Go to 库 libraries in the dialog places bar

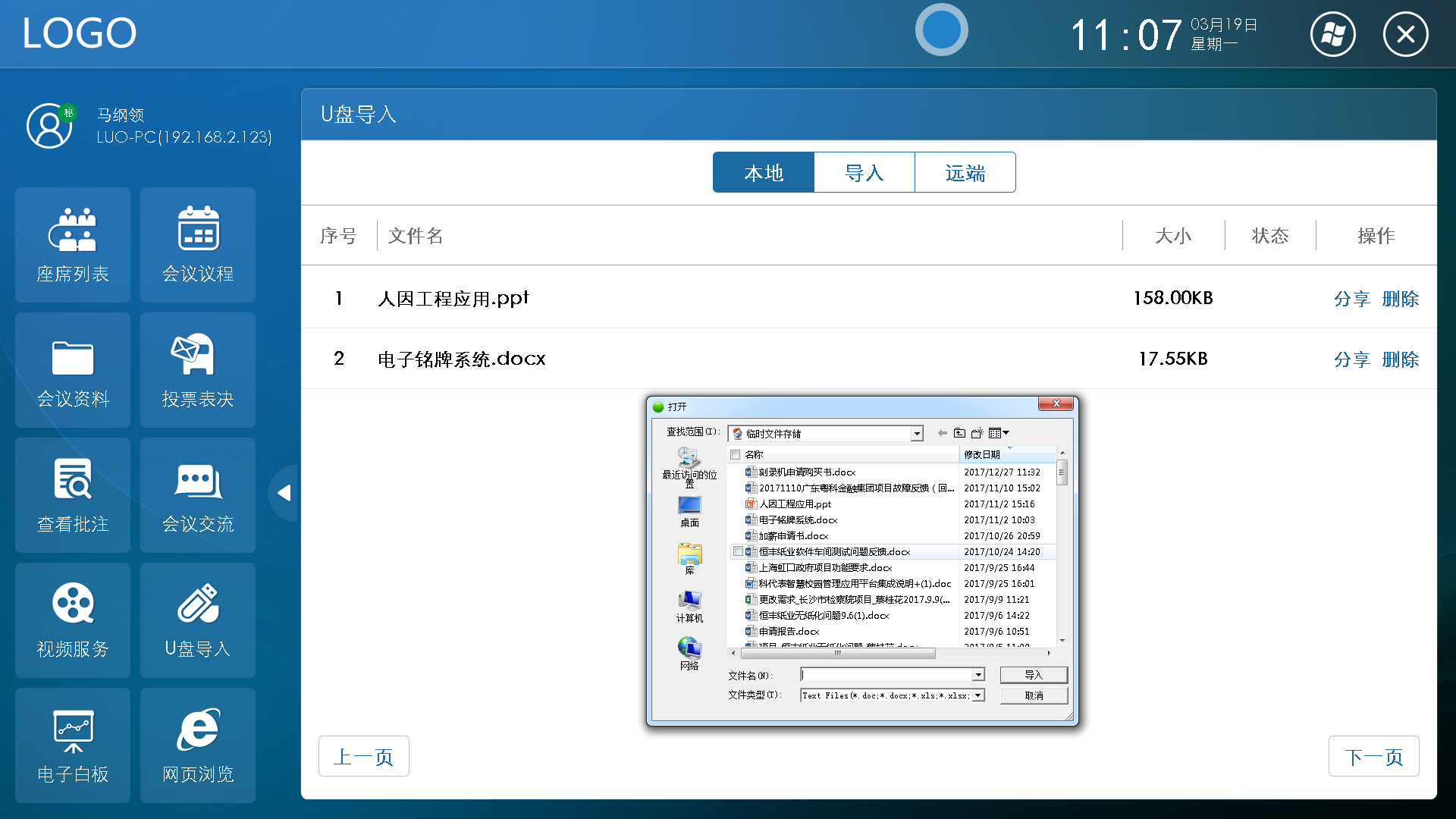pos(689,560)
